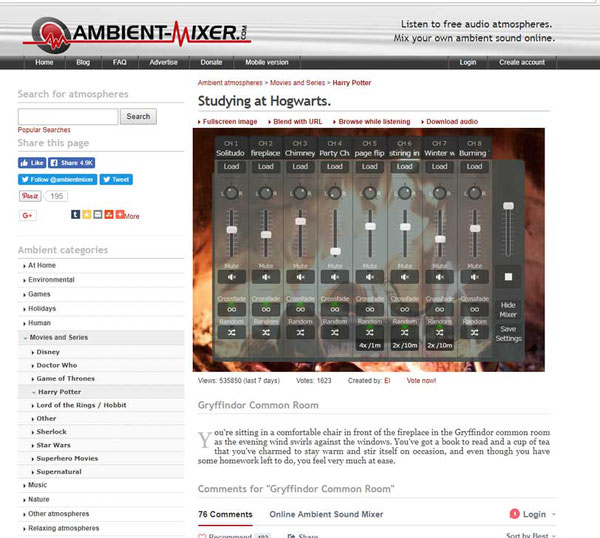This screenshot has width=600, height=538.
Task: Open the FAQ menu item
Action: (120, 62)
